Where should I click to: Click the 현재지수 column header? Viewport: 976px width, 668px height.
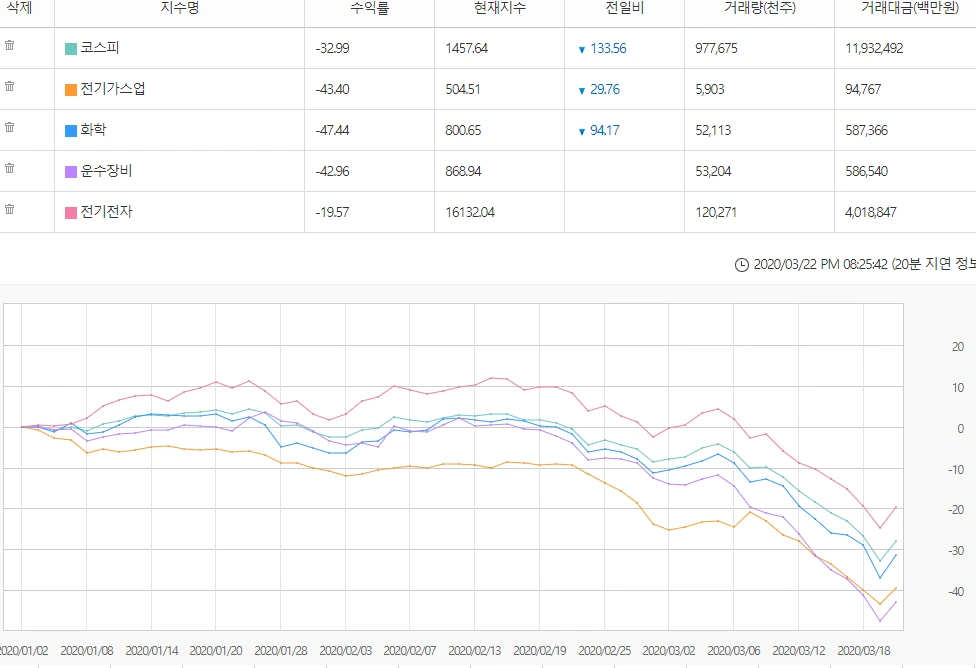click(x=500, y=7)
